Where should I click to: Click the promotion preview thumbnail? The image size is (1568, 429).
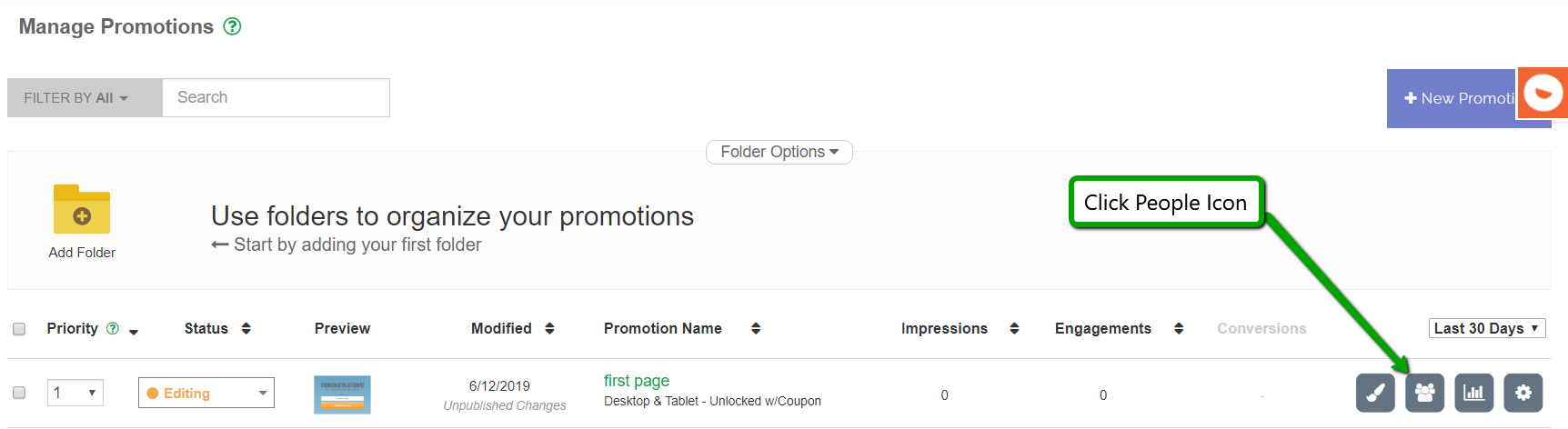tap(342, 394)
